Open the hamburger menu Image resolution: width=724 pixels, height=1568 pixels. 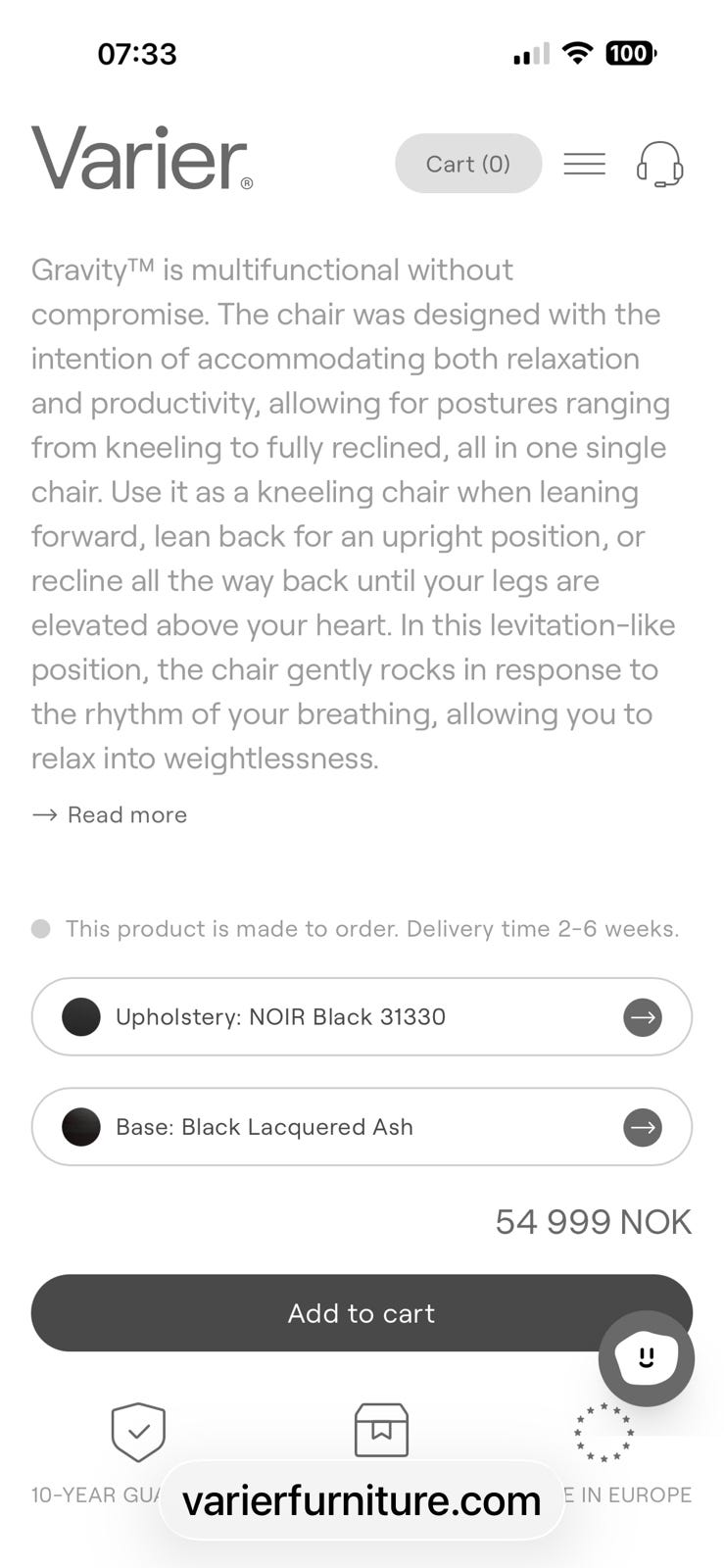click(x=584, y=164)
